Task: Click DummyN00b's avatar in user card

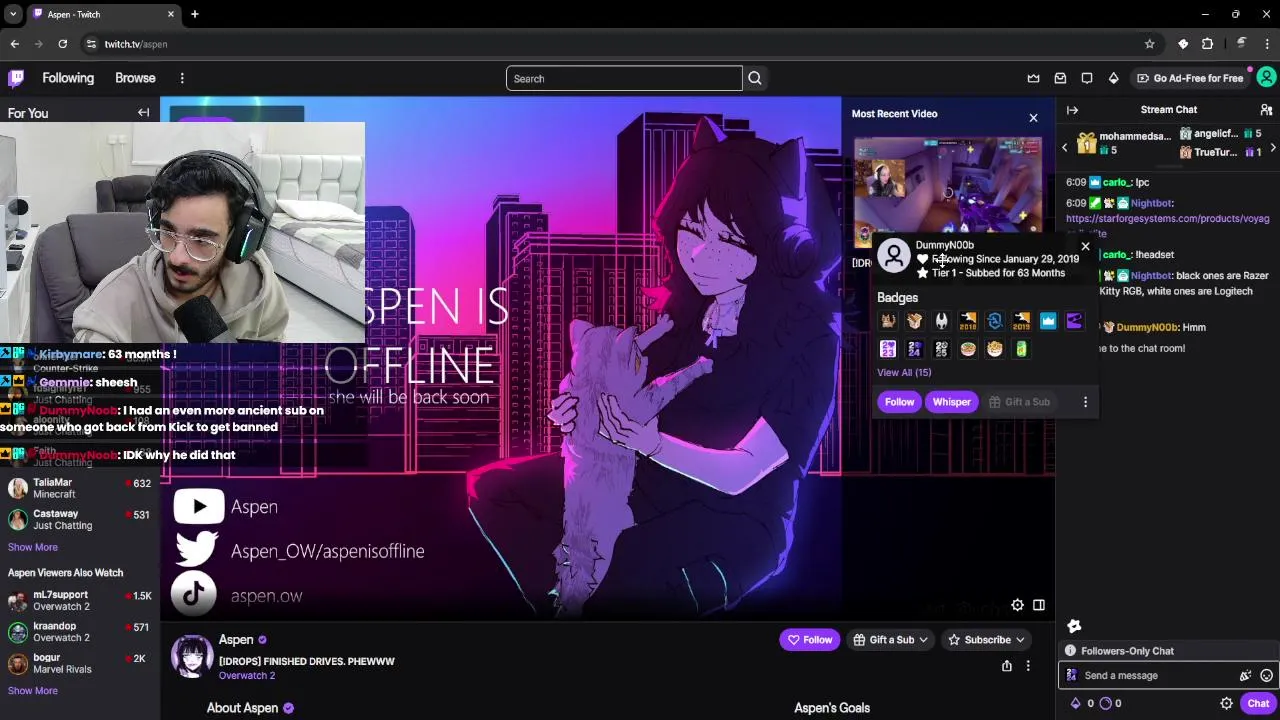Action: pos(894,256)
